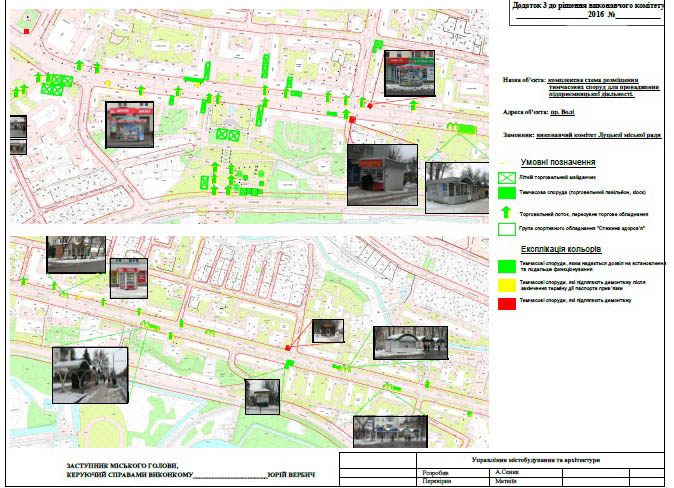674x488 pixels.
Task: Click the red square marker on lower map road
Action: (x=289, y=348)
